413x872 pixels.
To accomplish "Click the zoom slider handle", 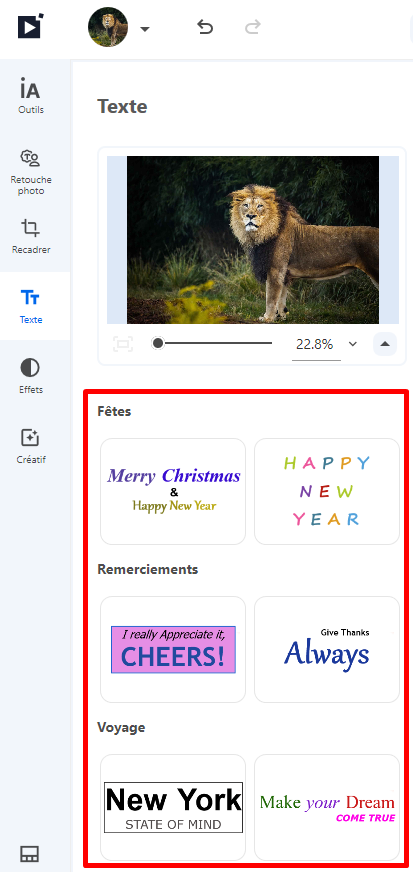I will (158, 343).
